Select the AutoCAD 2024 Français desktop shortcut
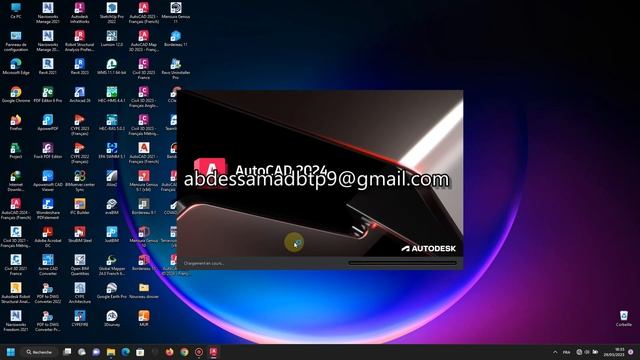Image resolution: width=640 pixels, height=360 pixels. [x=16, y=209]
